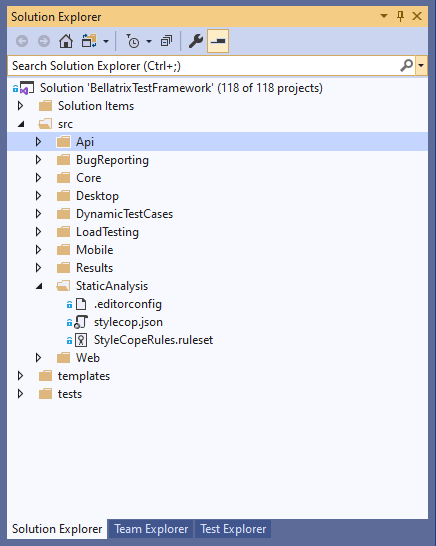Select the StyleCopeRules.ruleset file
This screenshot has width=436, height=546.
(x=153, y=340)
